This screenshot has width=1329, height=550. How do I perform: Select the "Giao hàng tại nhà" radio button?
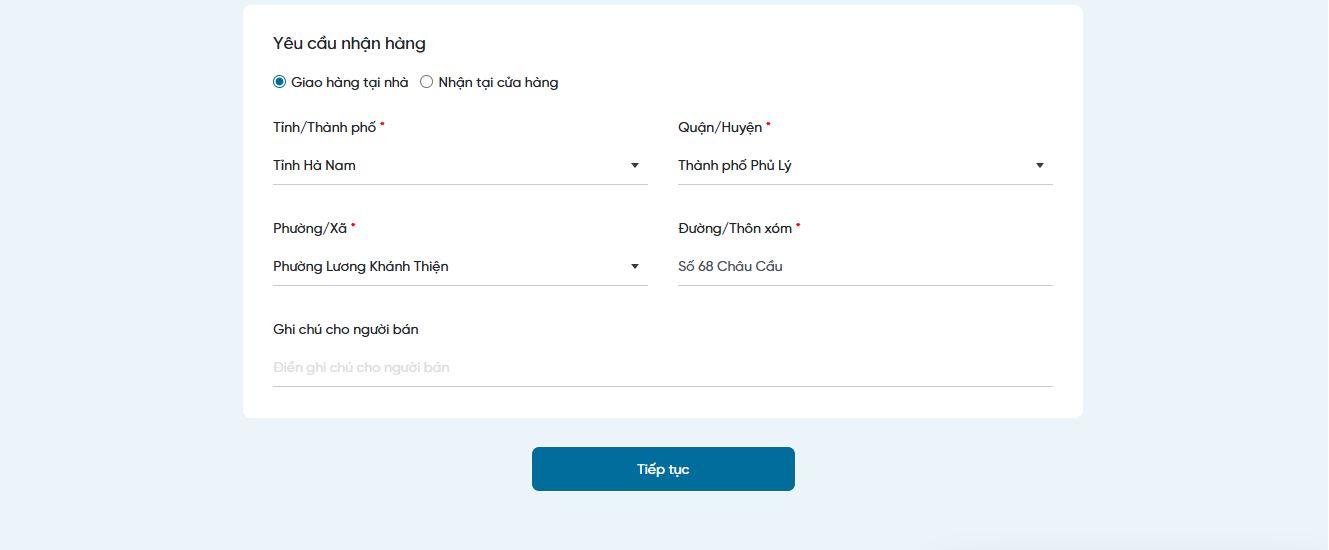click(x=279, y=82)
